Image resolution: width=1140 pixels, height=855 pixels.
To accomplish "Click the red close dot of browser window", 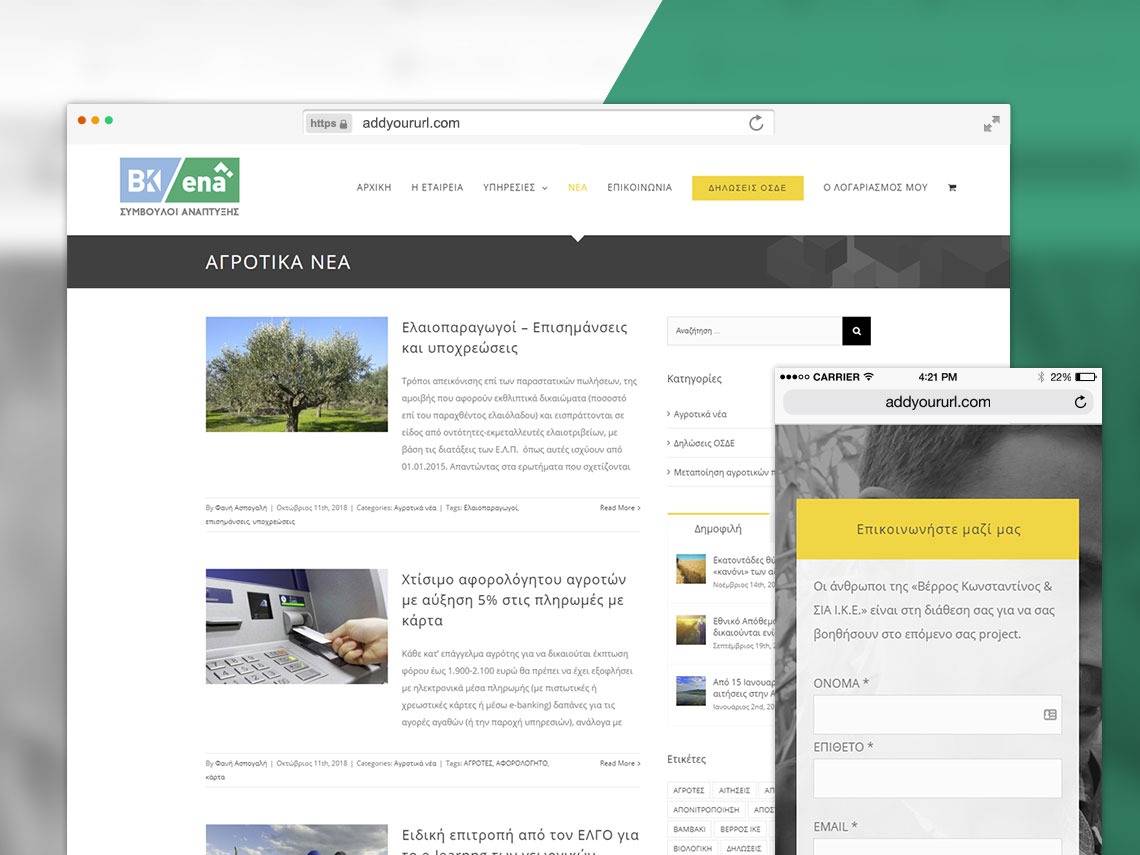I will tap(82, 120).
